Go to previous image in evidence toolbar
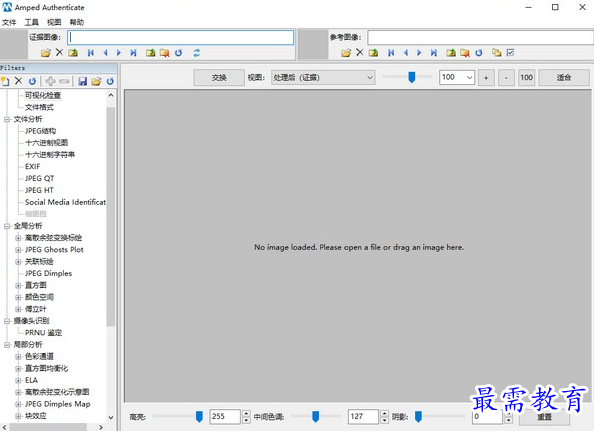594x431 pixels. click(105, 53)
